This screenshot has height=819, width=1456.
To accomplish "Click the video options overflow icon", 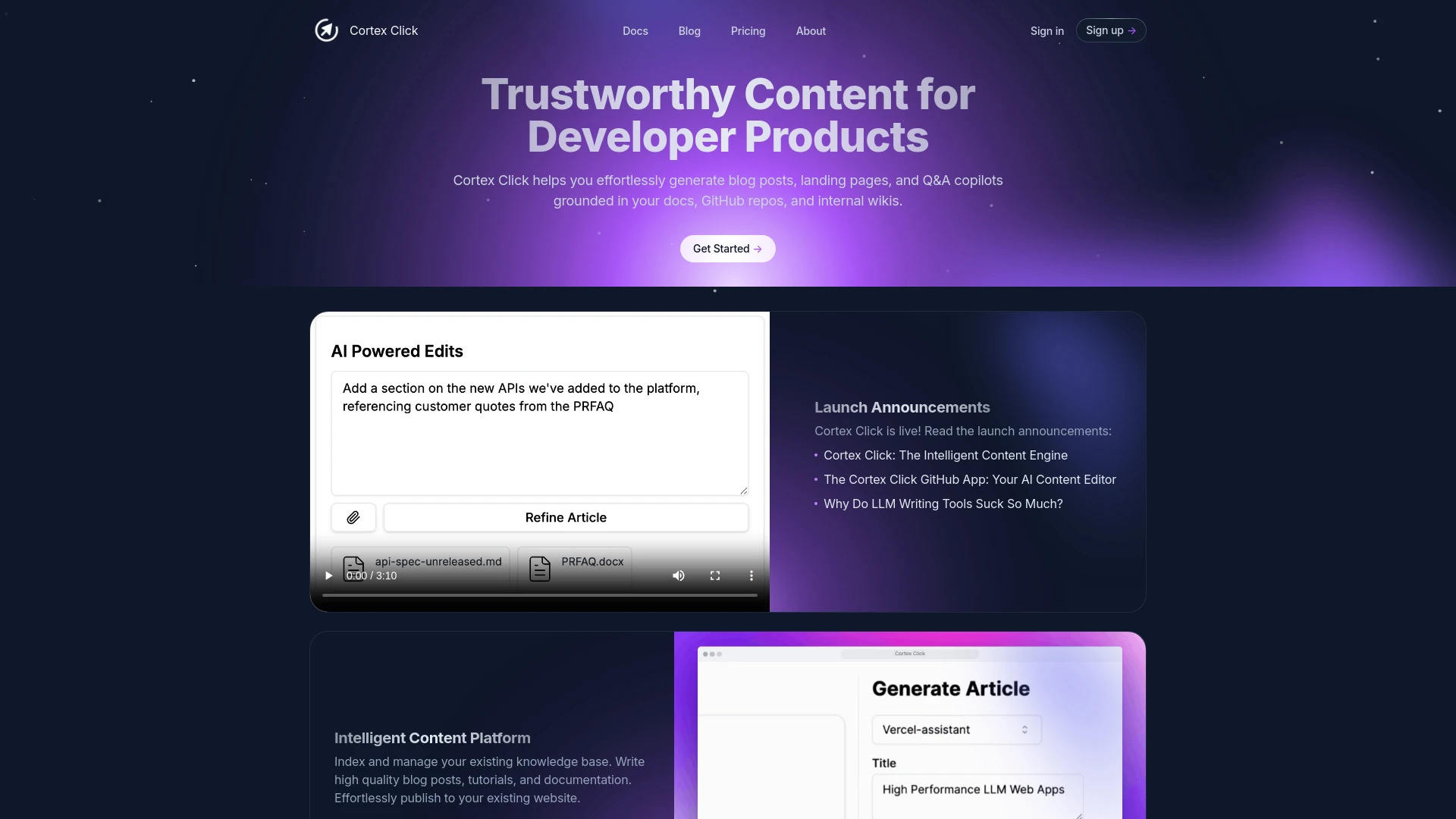I will (751, 576).
